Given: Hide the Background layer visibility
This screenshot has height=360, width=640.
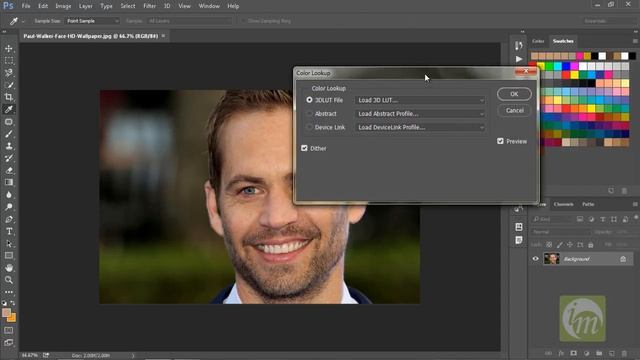Looking at the screenshot, I should click(x=536, y=259).
